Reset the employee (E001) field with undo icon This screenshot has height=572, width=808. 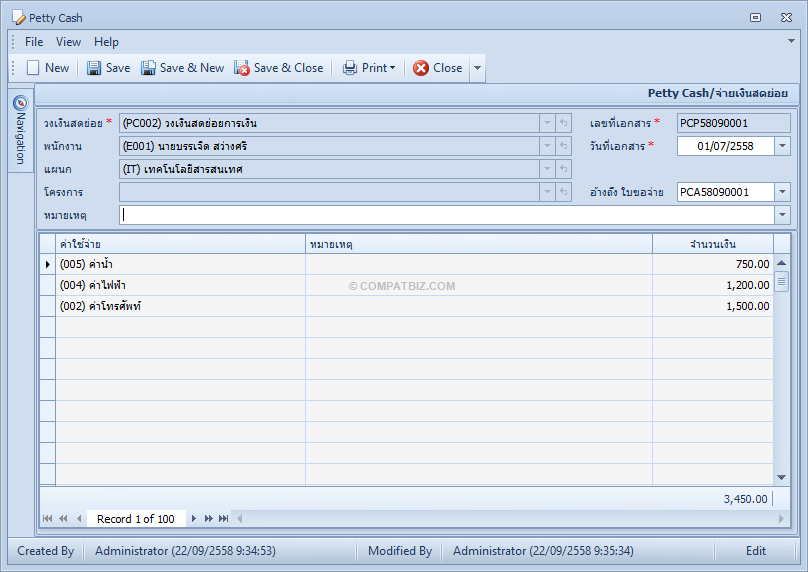tap(564, 146)
